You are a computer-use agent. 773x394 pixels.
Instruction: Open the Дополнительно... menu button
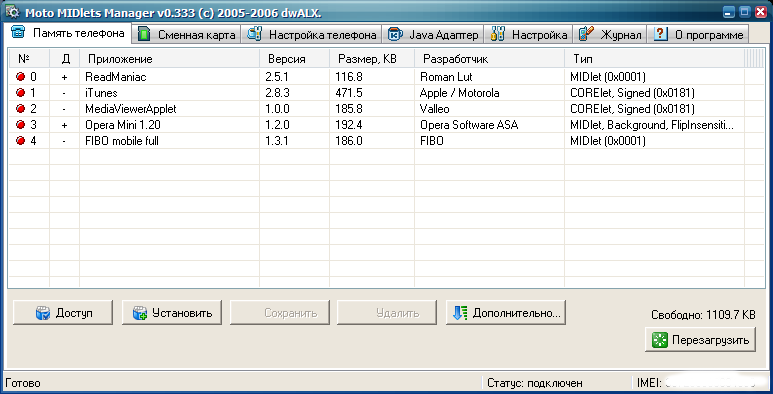pos(506,313)
